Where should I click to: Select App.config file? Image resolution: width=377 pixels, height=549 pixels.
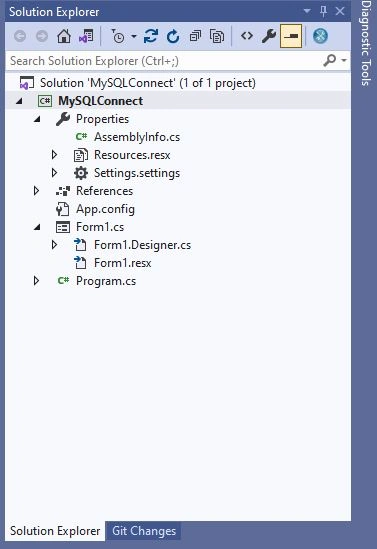105,209
